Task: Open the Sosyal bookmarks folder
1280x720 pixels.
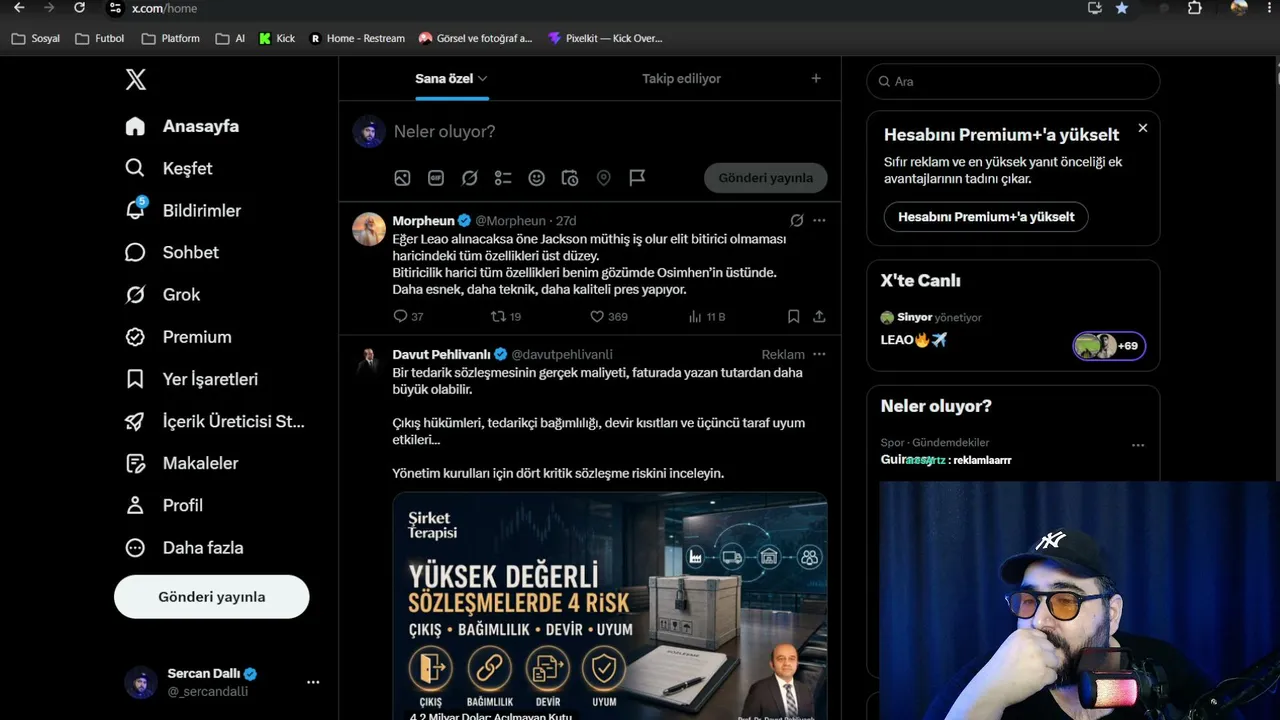Action: [35, 38]
